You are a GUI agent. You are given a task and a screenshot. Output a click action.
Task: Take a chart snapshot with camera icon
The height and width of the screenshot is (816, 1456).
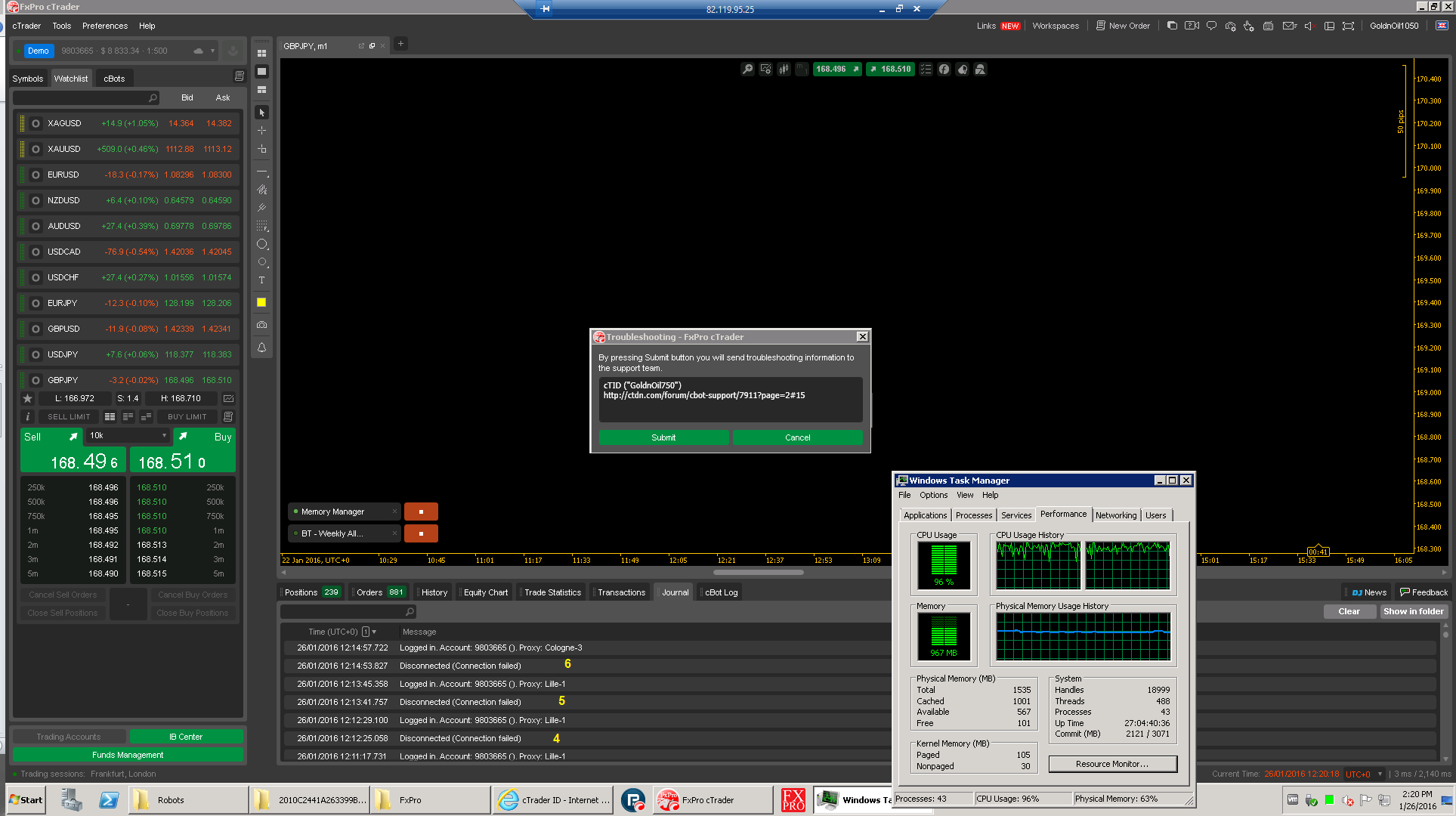(x=261, y=325)
